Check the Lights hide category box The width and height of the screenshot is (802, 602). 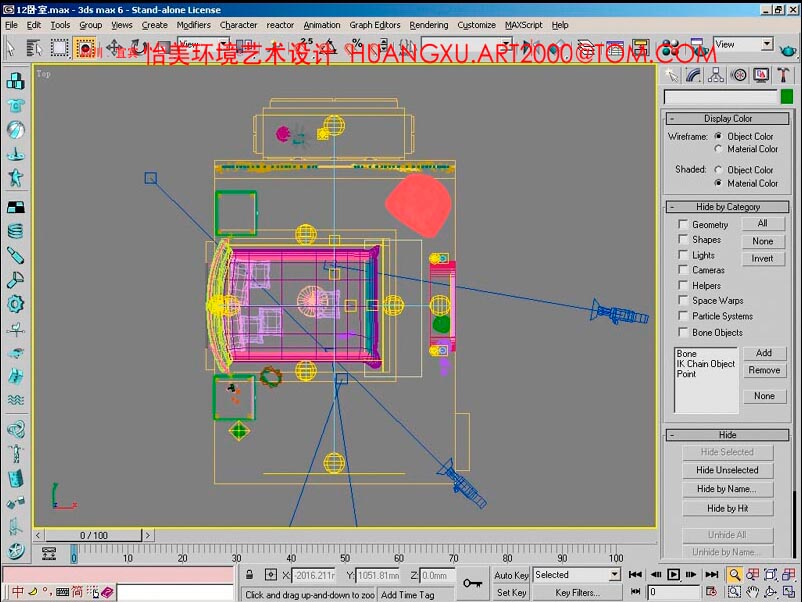[682, 254]
